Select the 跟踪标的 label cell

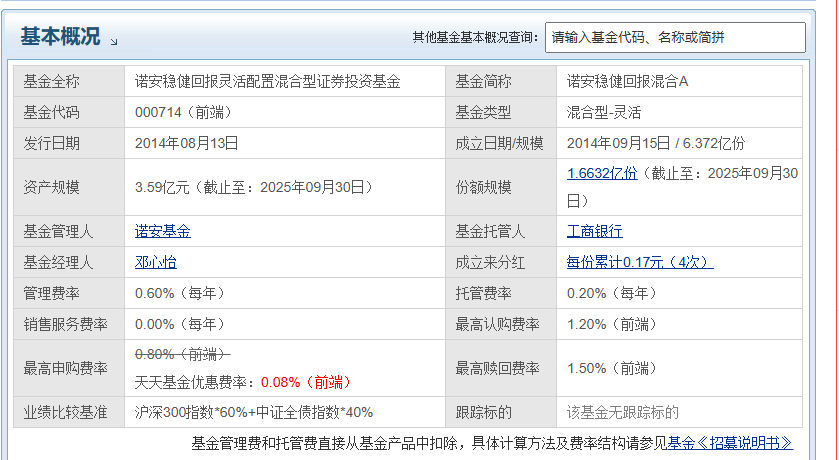tap(501, 412)
